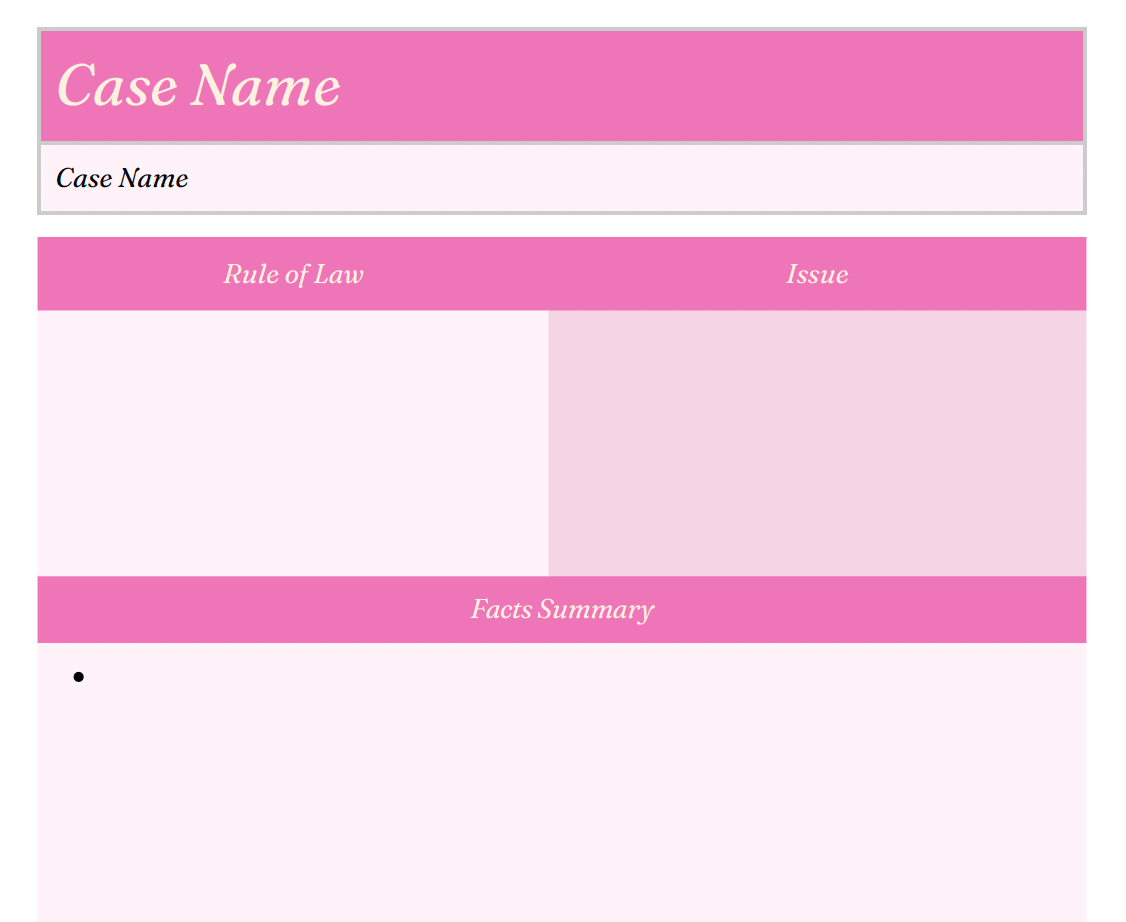Viewport: 1126px width, 922px height.
Task: Place cursor in empty cell under Rule of Law
Action: [x=293, y=442]
